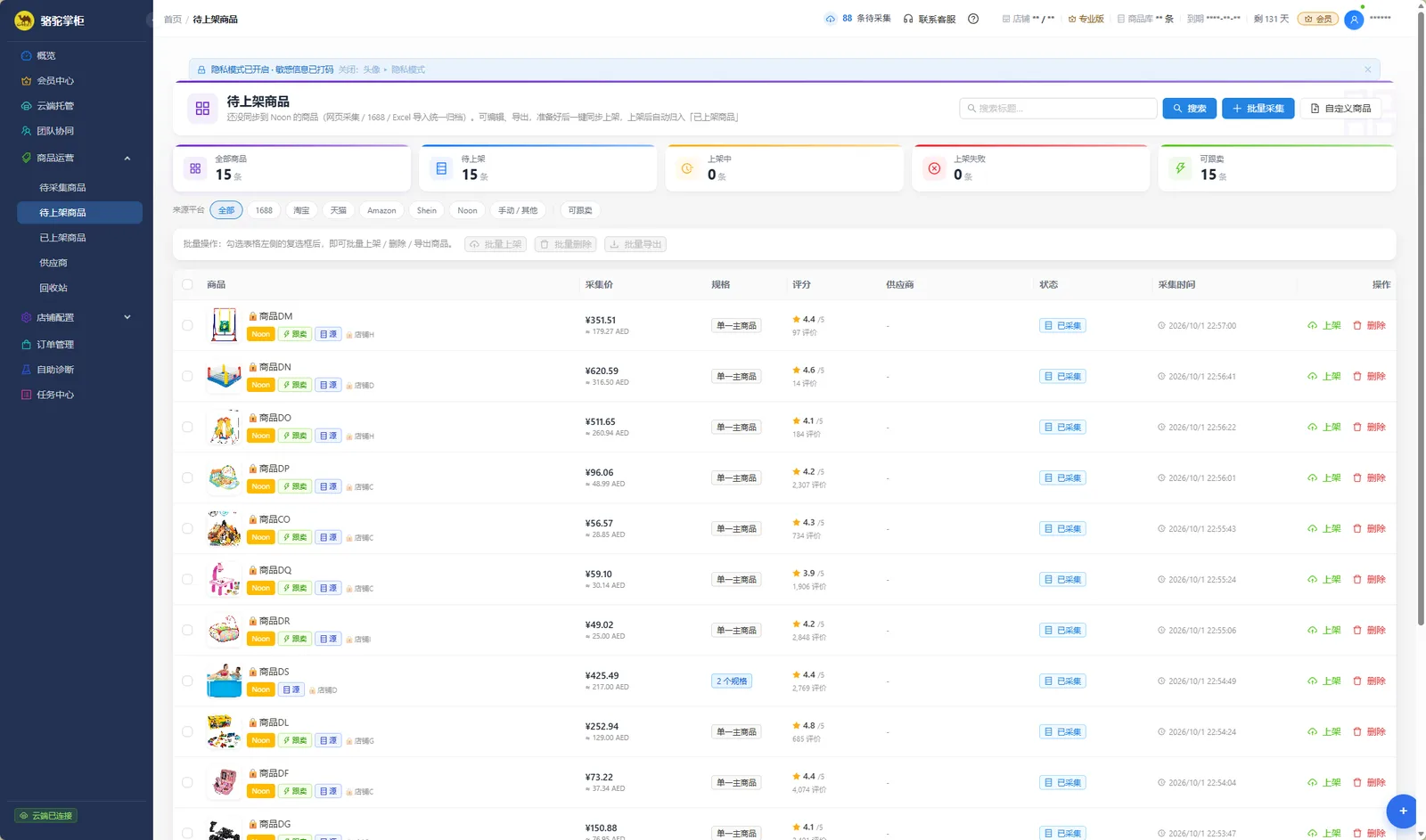
Task: Open the 概览 overview page icon
Action: point(27,55)
